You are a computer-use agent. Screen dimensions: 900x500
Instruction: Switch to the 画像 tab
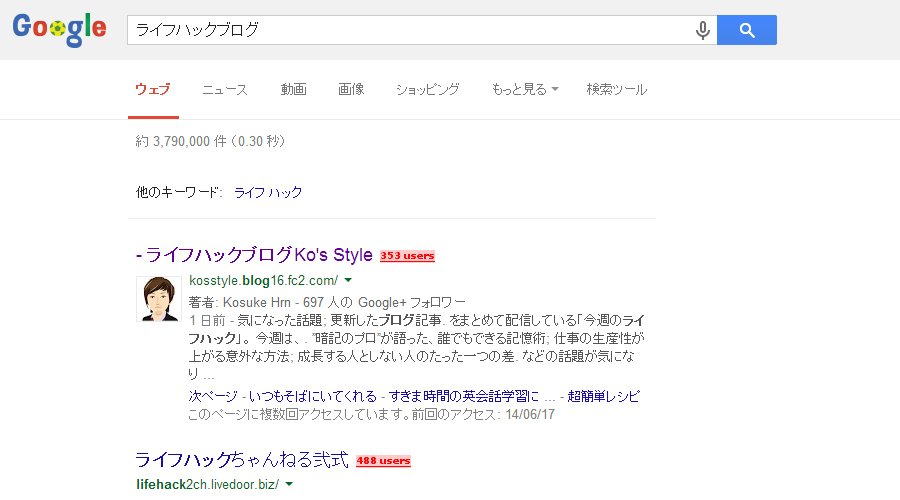351,90
